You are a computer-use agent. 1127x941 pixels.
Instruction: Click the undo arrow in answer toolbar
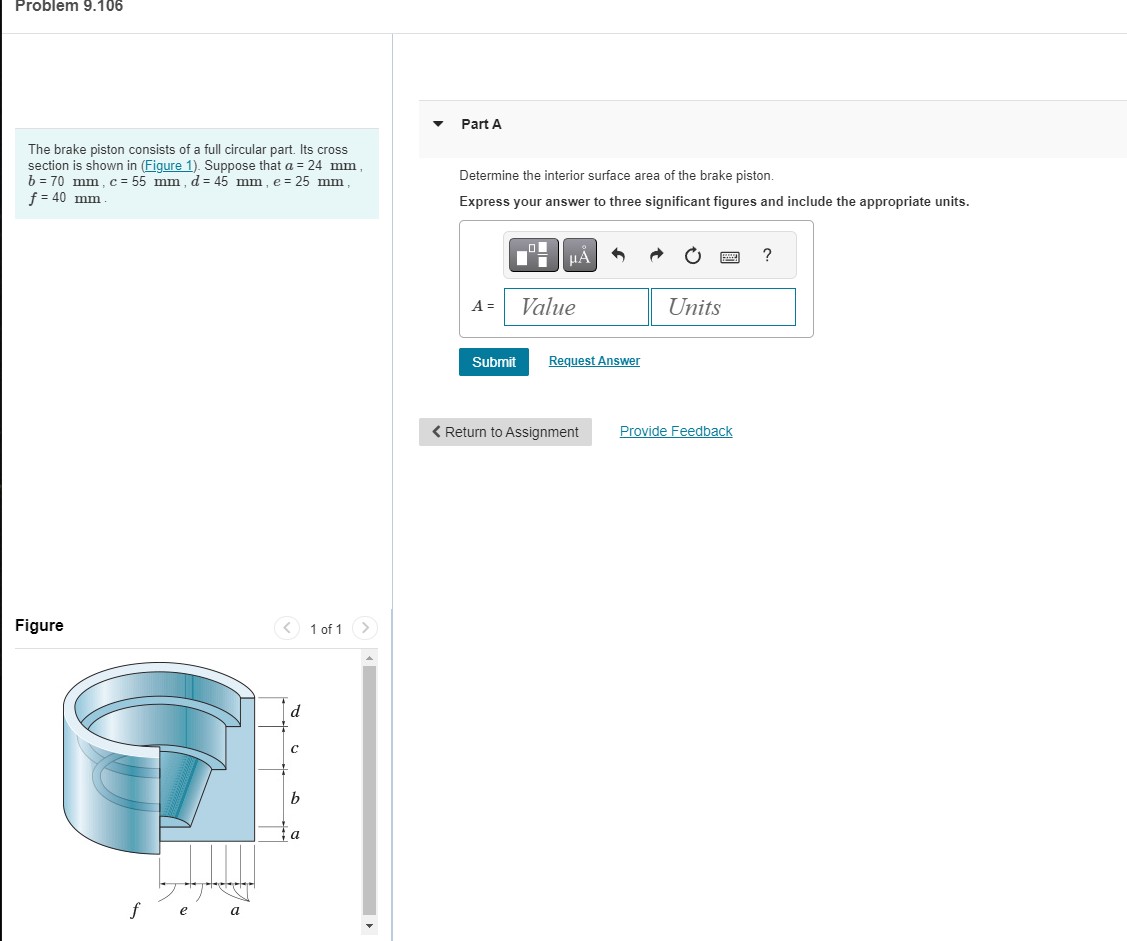tap(618, 255)
